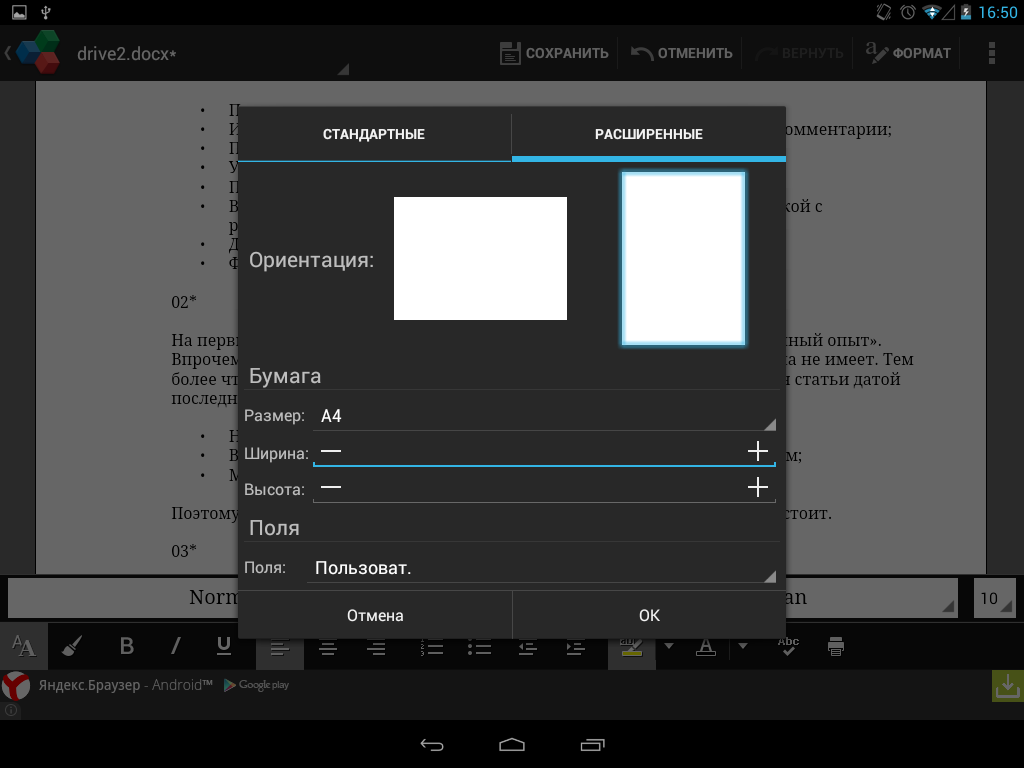Screen dimensions: 1024x768
Task: Open the font size 10 dropdown
Action: click(x=994, y=599)
